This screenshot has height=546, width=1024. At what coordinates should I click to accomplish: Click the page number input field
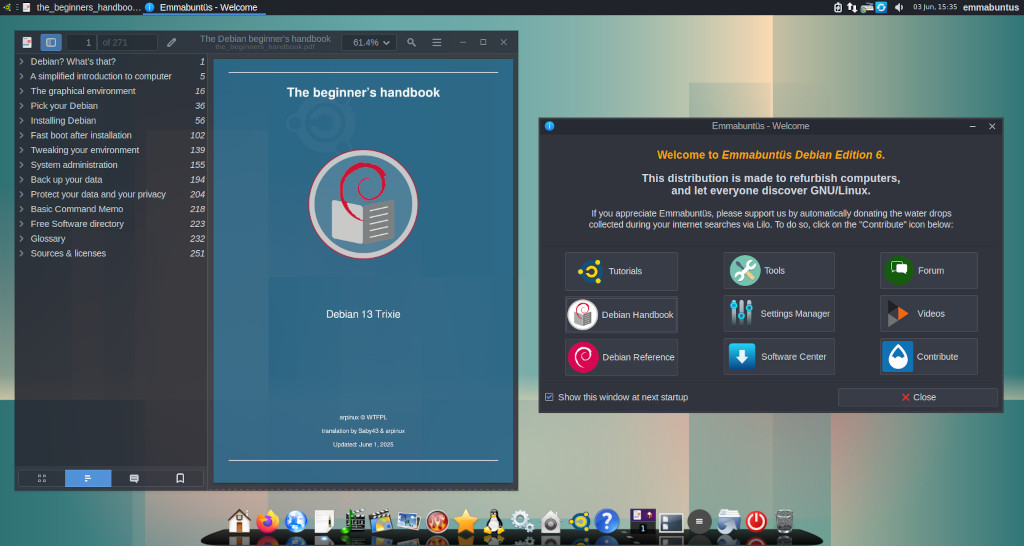[82, 42]
